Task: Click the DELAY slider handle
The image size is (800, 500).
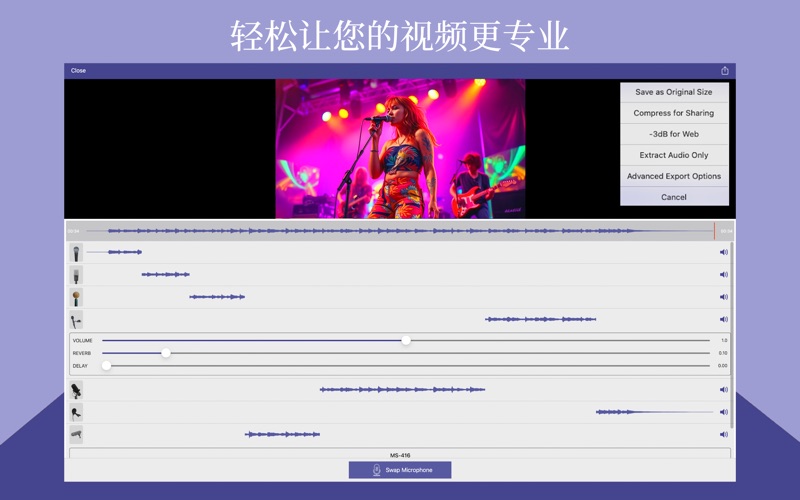Action: (106, 366)
